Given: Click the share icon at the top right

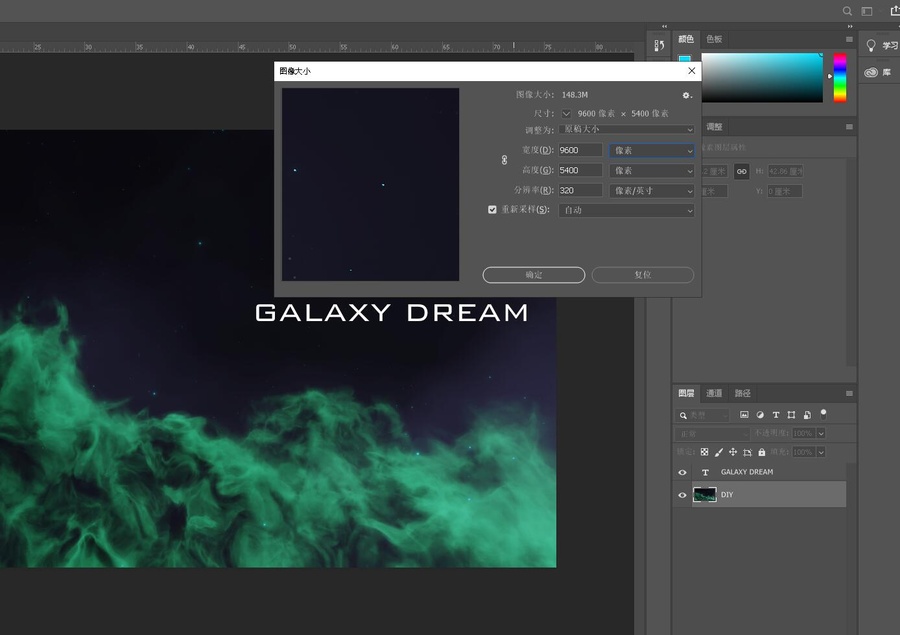Looking at the screenshot, I should pos(895,11).
